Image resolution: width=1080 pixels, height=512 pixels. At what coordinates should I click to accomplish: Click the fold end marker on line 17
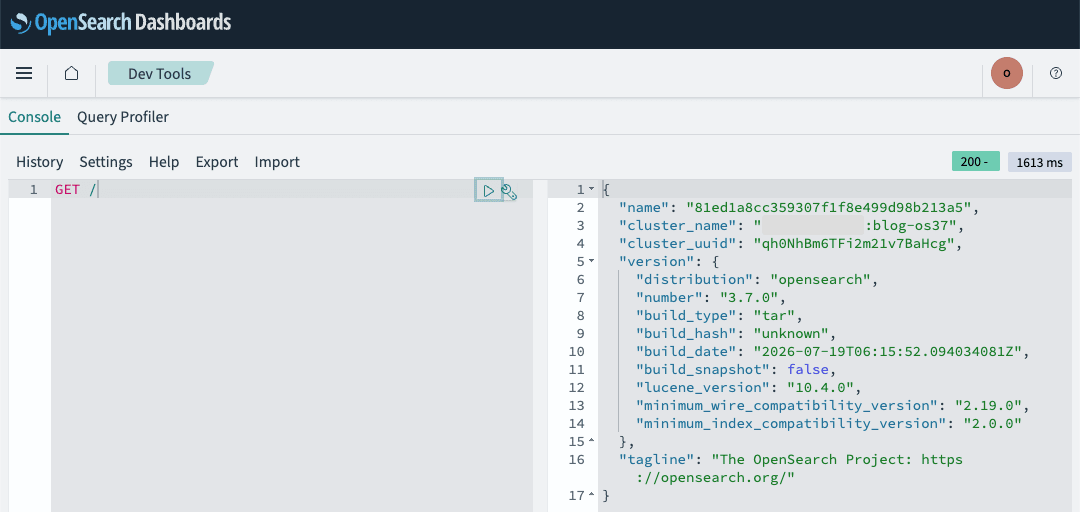pos(592,495)
